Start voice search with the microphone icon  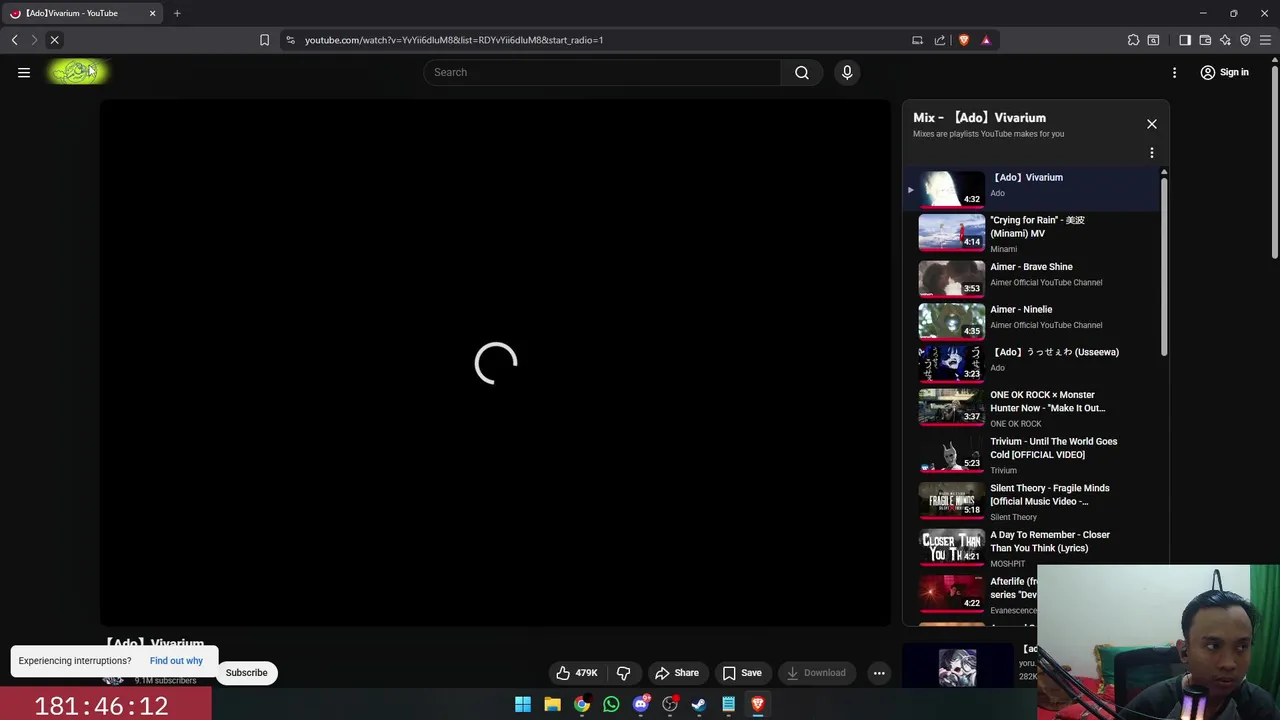point(847,72)
